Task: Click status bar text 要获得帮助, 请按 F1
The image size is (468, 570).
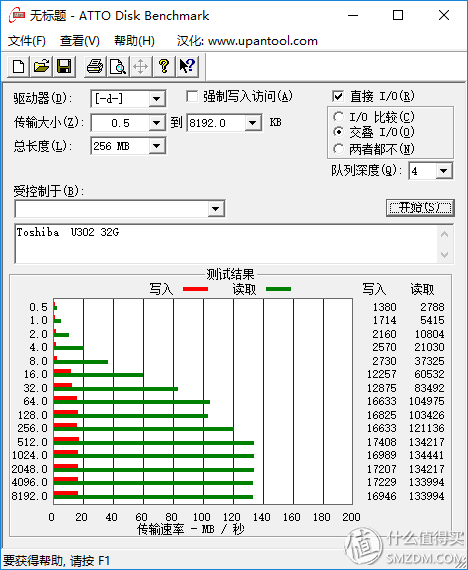Action: tap(56, 561)
